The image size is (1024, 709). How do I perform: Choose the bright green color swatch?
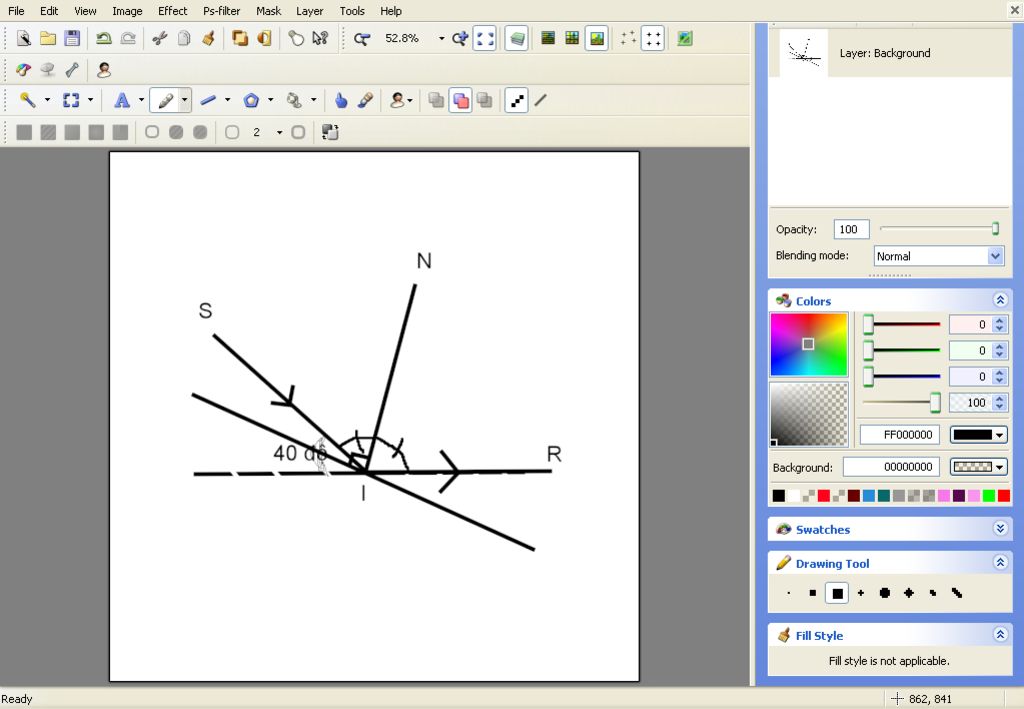tap(989, 496)
